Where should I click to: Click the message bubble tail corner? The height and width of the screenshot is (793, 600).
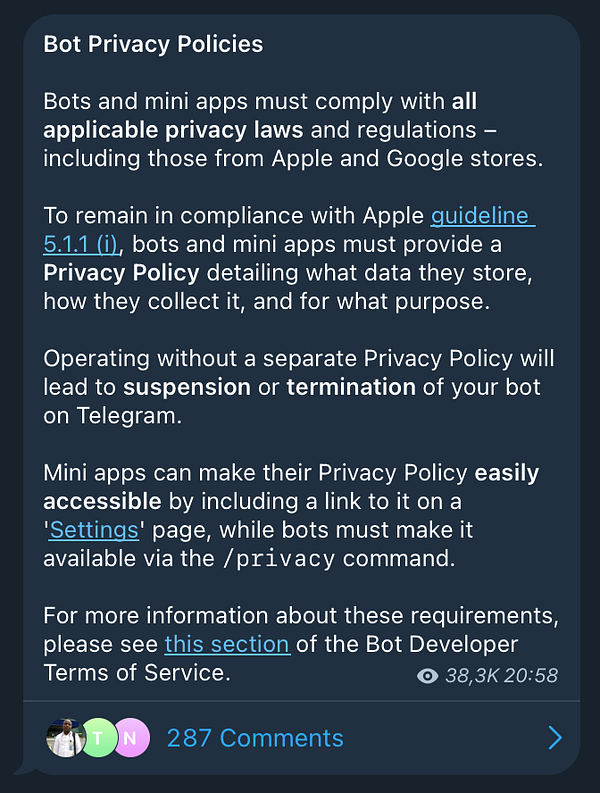point(23,767)
